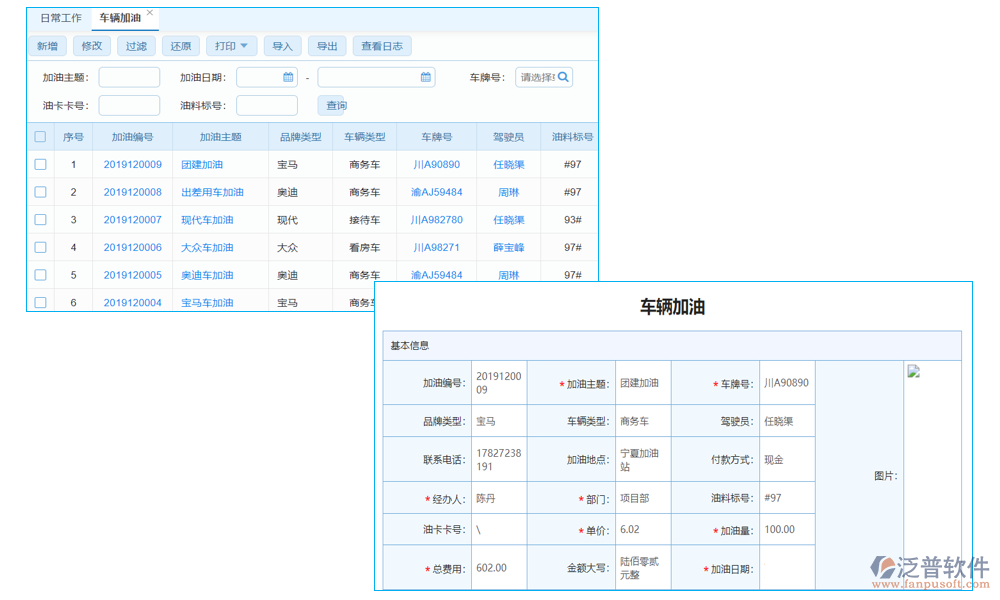Select the 导出 (Export) toolbar icon
This screenshot has height=600, width=1000.
tap(327, 45)
